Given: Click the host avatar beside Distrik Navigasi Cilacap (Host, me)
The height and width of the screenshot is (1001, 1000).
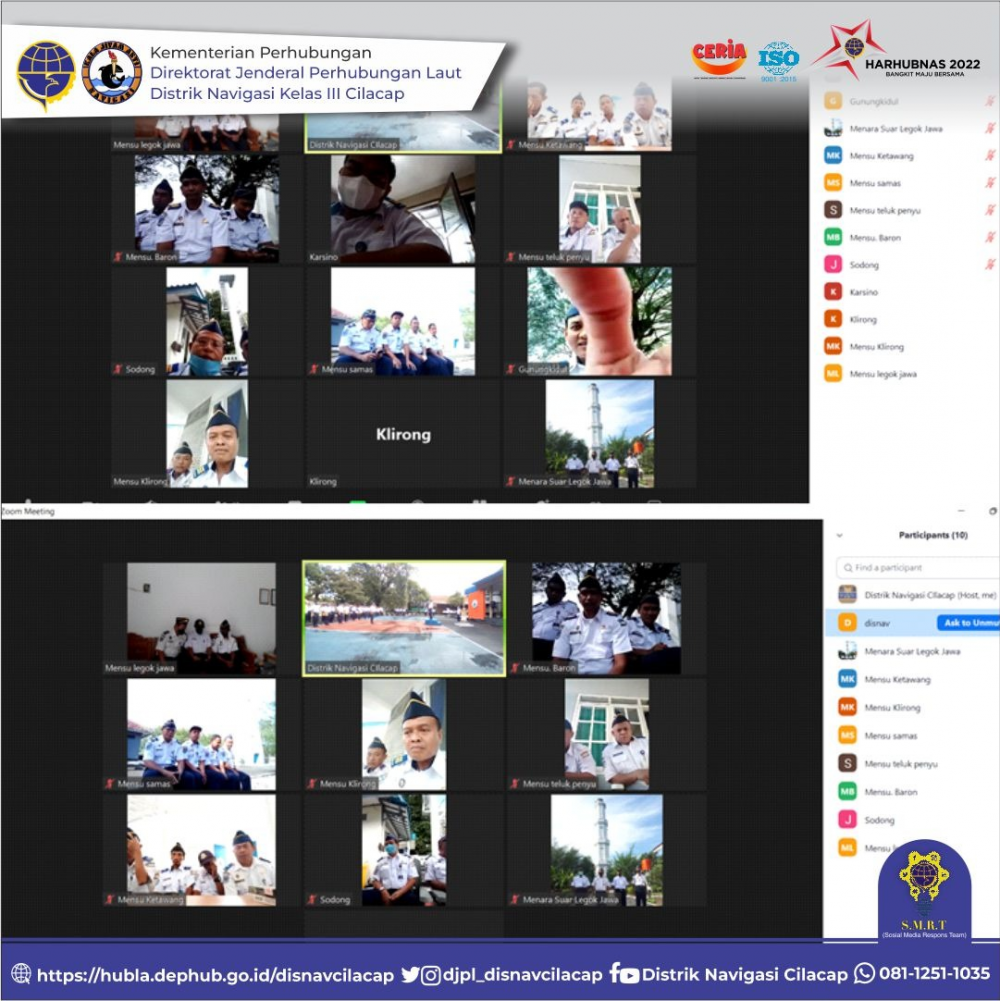Looking at the screenshot, I should 847,594.
